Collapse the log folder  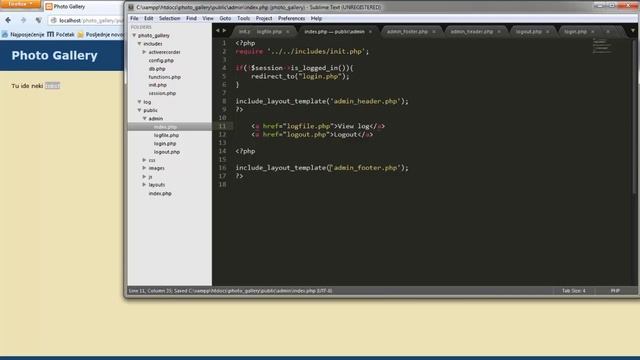pyautogui.click(x=139, y=102)
